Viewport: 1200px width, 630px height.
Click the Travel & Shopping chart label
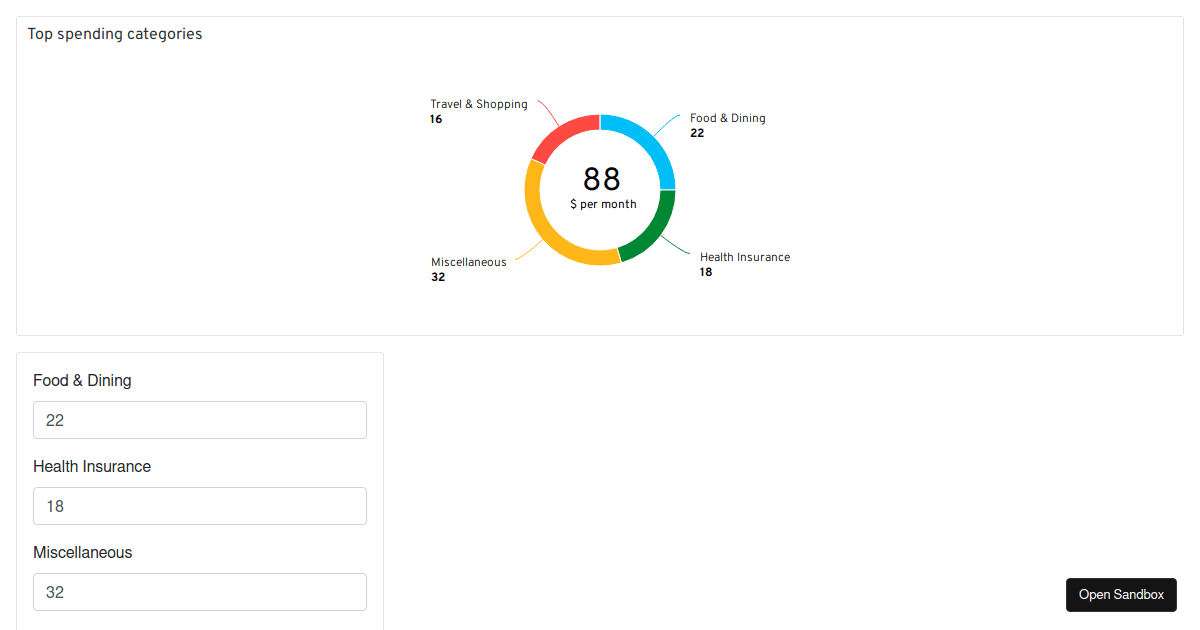point(478,103)
